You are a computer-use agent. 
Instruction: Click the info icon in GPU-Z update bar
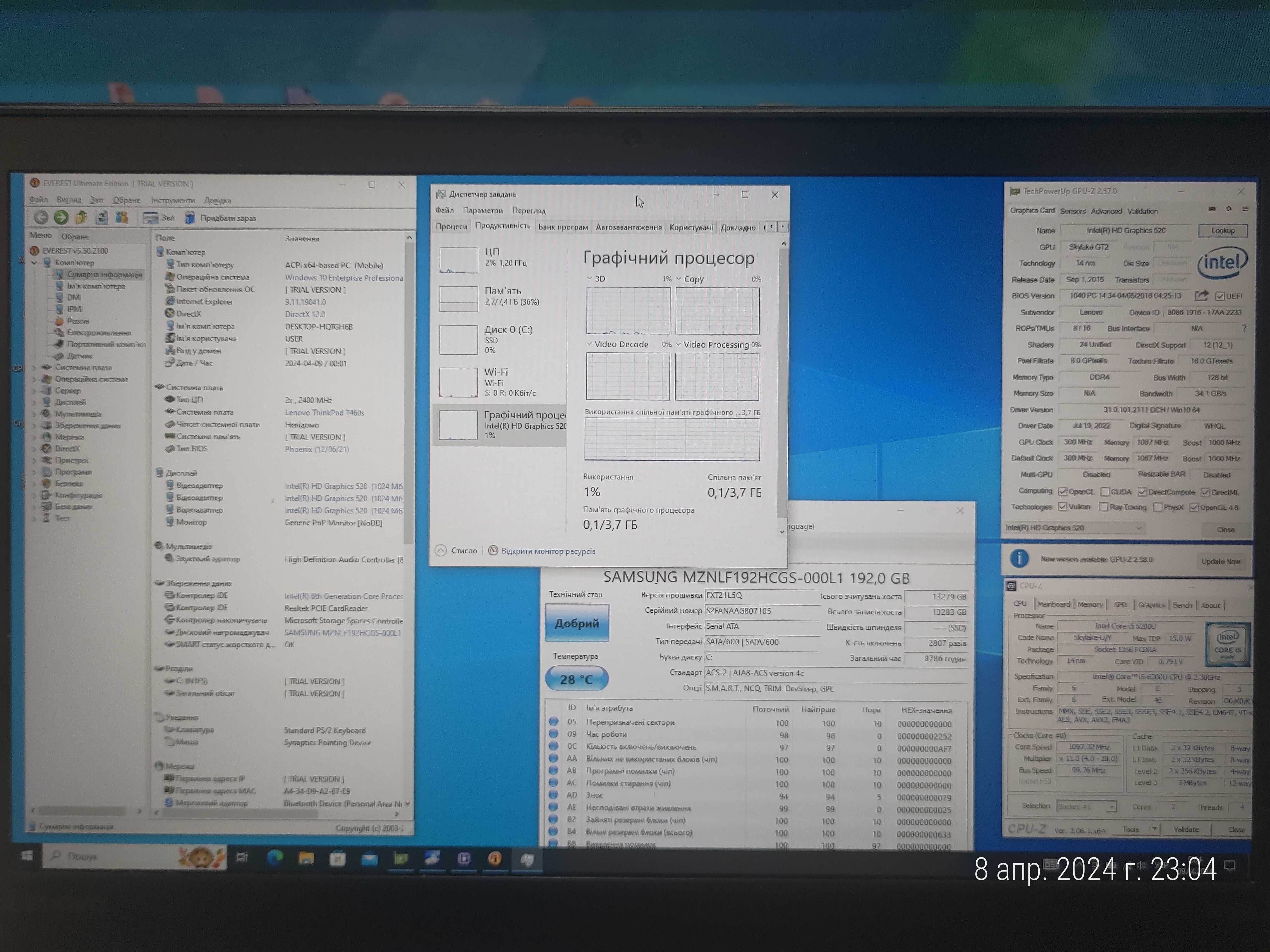click(x=1019, y=558)
